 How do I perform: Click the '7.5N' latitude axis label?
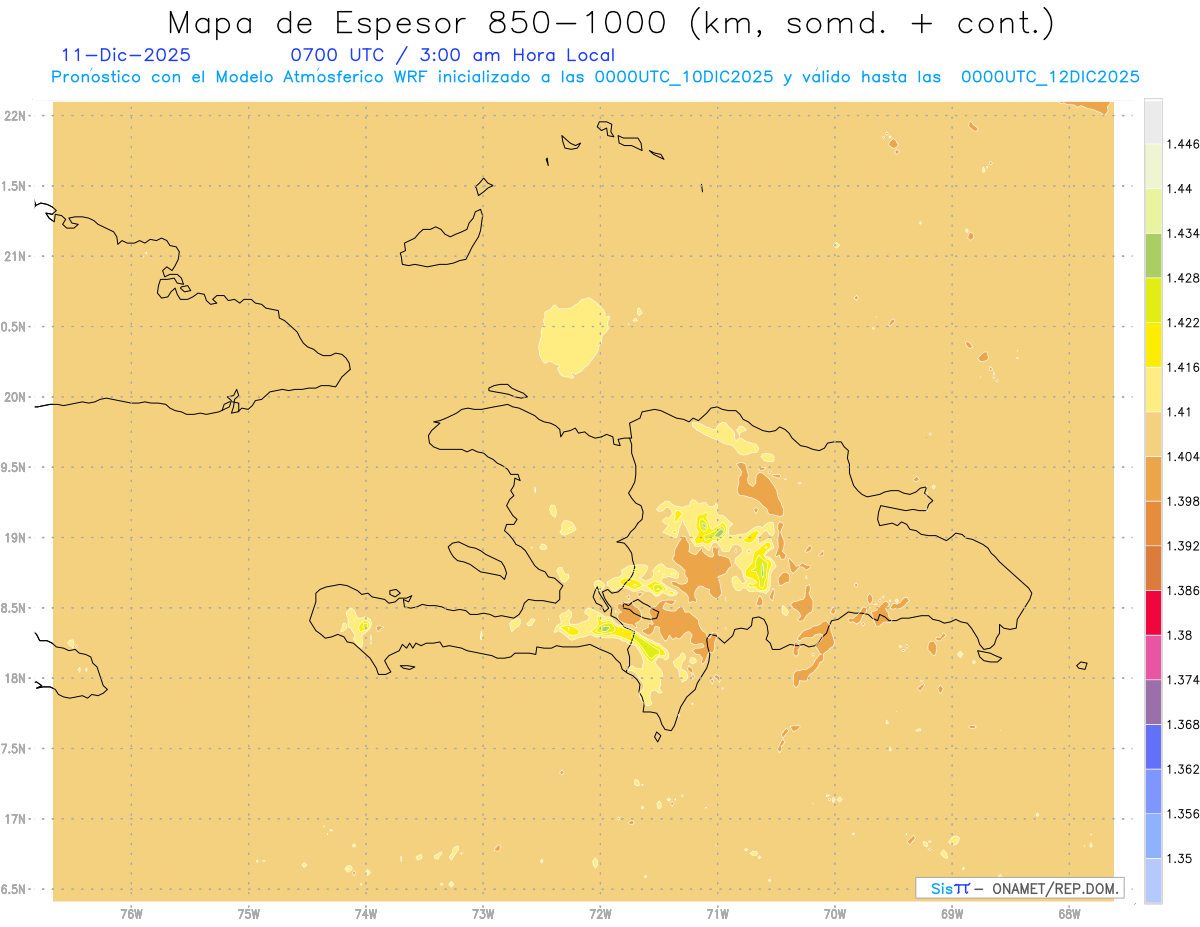click(14, 749)
